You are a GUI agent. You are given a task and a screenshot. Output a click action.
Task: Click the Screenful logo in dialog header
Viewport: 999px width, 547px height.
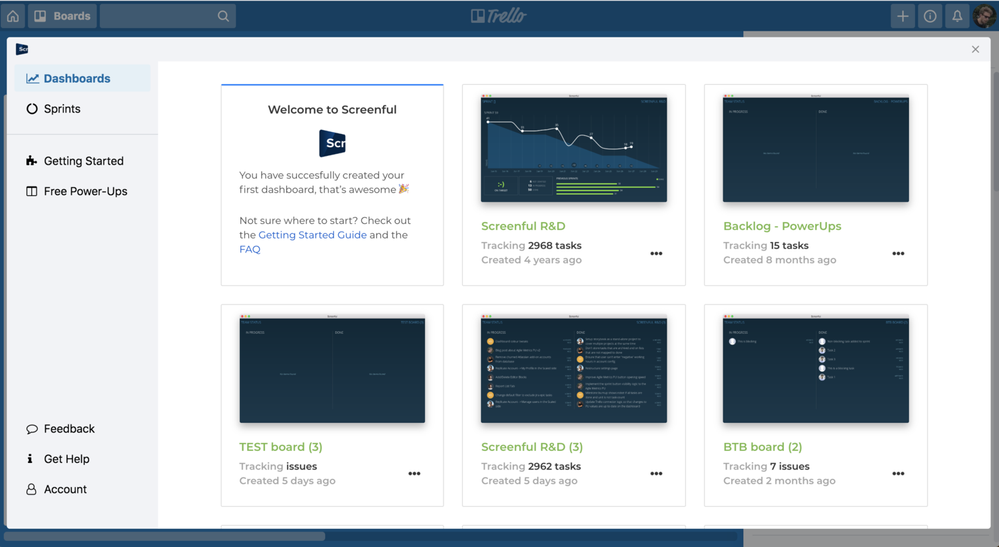pos(22,49)
